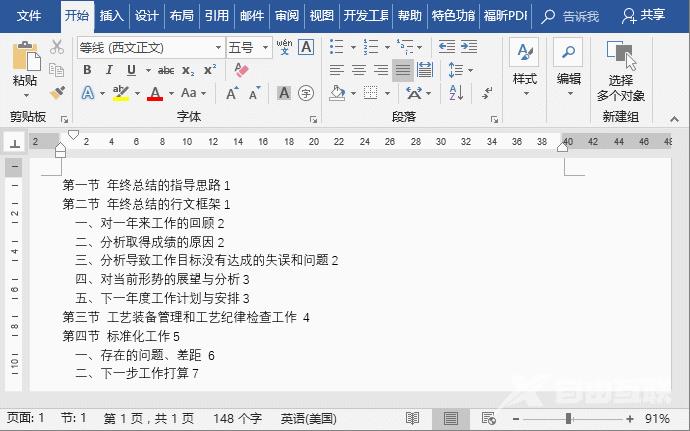The image size is (690, 431).
Task: Click the Clear Formatting eraser icon
Action: click(241, 70)
